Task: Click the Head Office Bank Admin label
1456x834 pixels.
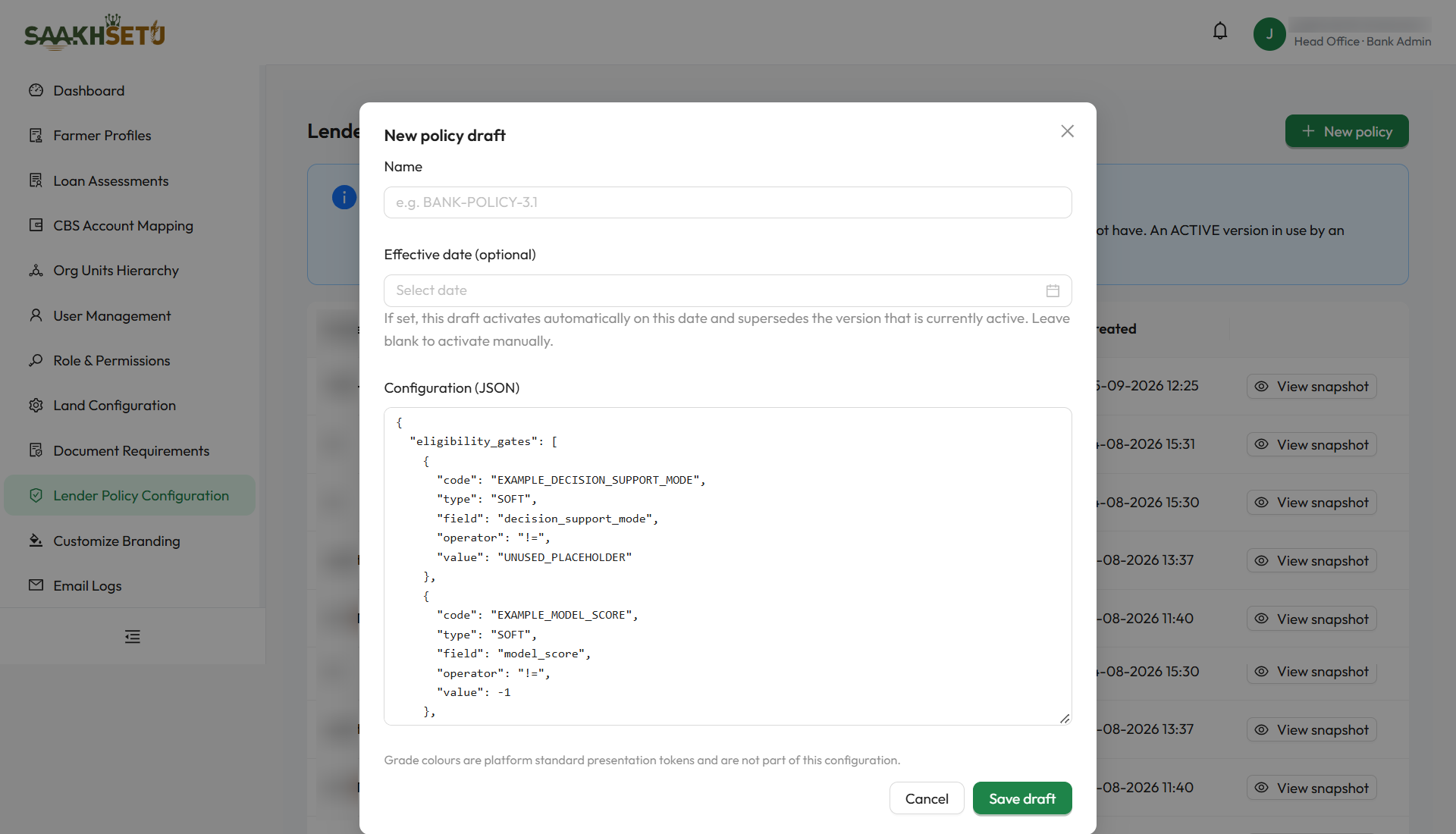Action: tap(1362, 42)
